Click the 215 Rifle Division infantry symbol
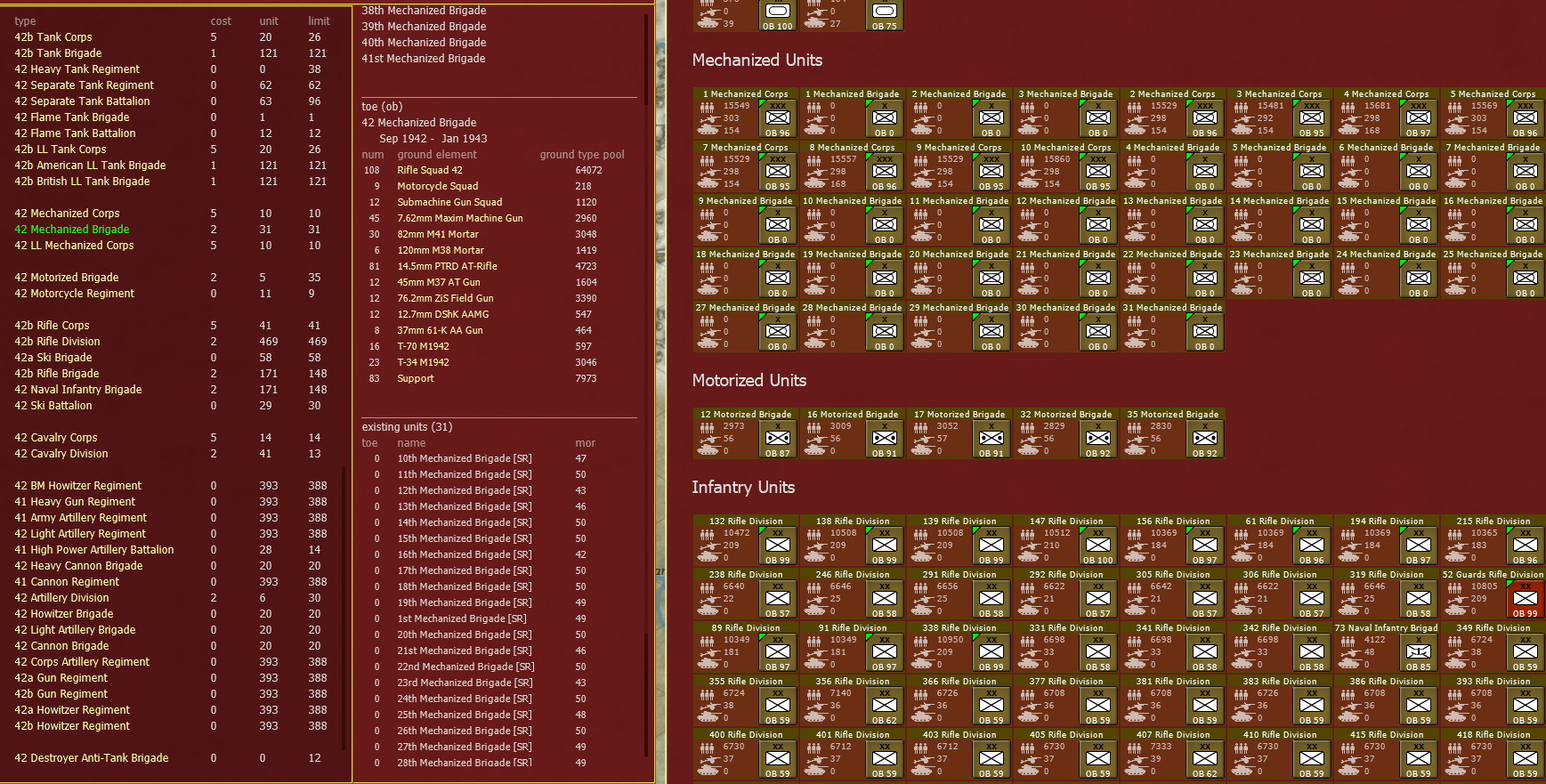The width and height of the screenshot is (1546, 784). (x=1526, y=546)
